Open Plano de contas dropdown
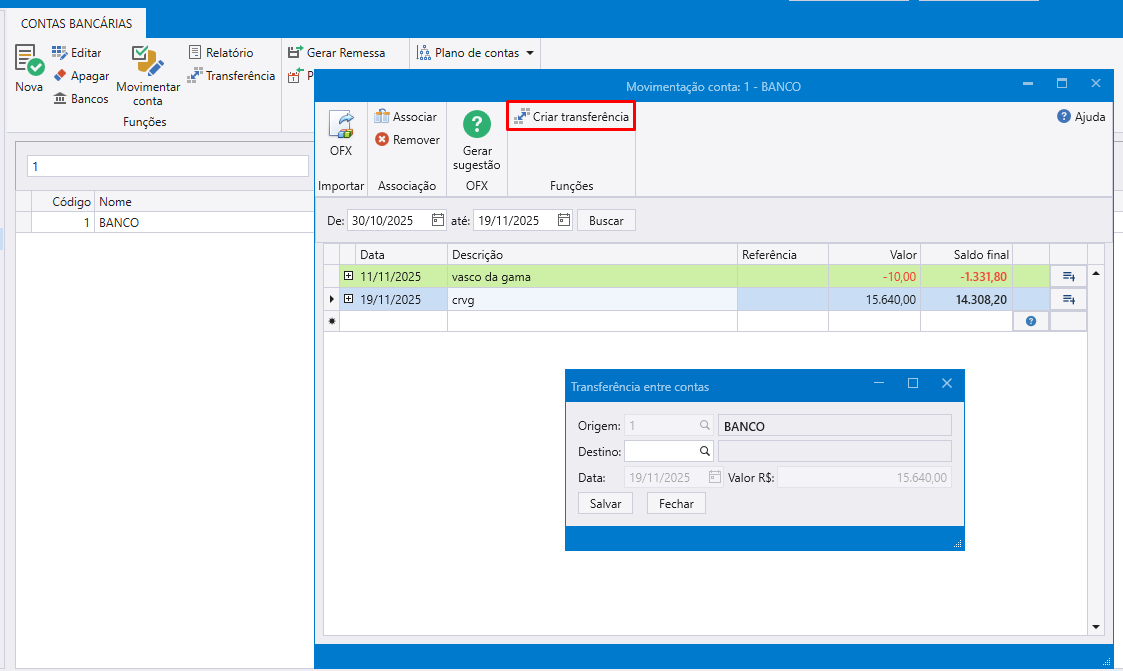The width and height of the screenshot is (1123, 671). coord(476,53)
